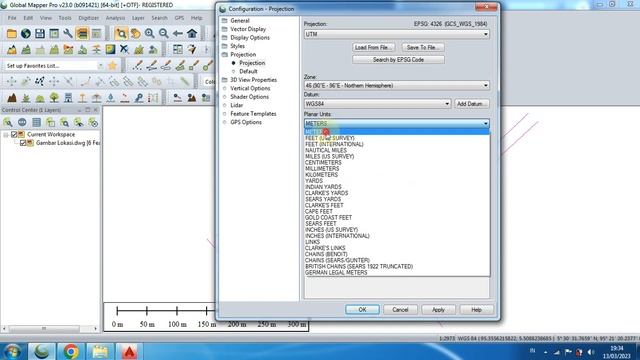Viewport: 640px width, 360px height.
Task: Open the Set up Favorites List dropdown
Action: point(100,66)
